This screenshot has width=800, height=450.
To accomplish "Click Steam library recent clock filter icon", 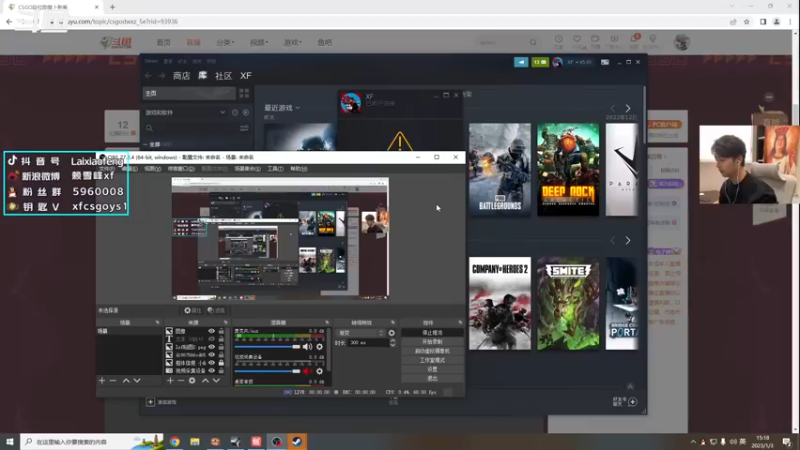I will tap(235, 112).
